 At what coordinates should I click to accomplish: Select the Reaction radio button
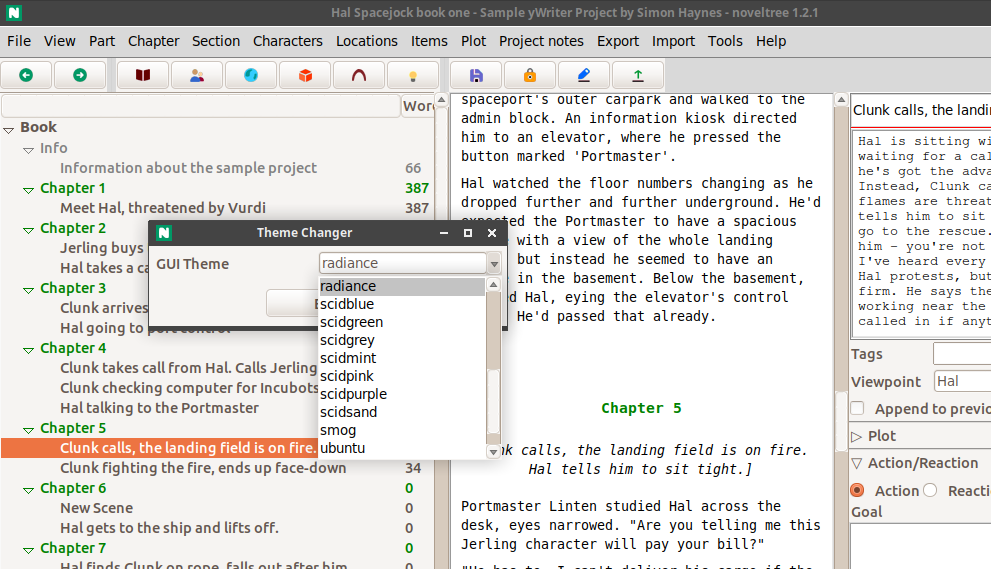[x=930, y=490]
